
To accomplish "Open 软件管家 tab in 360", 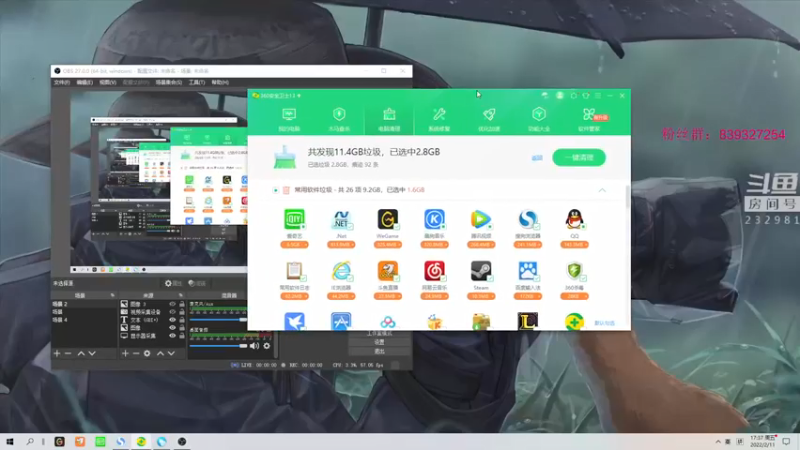I will 589,119.
